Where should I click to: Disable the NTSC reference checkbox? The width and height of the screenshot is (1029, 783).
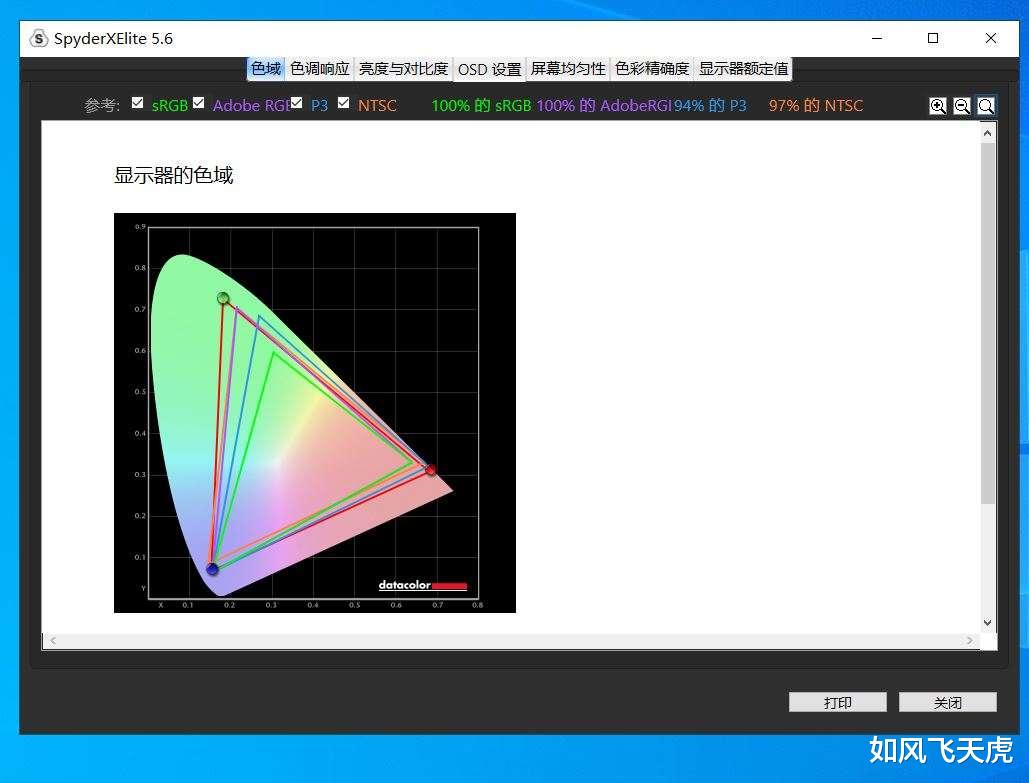343,101
